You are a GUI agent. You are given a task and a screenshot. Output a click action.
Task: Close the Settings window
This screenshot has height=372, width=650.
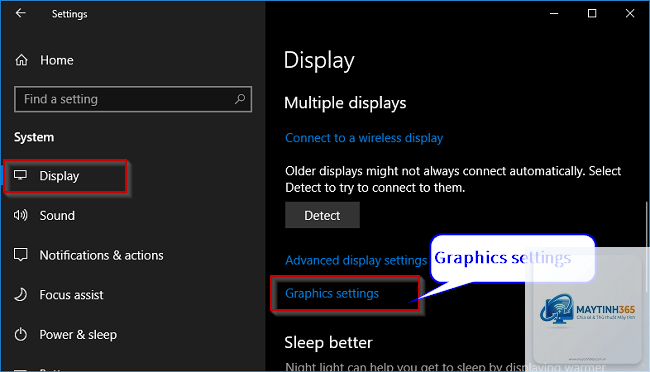pyautogui.click(x=630, y=13)
